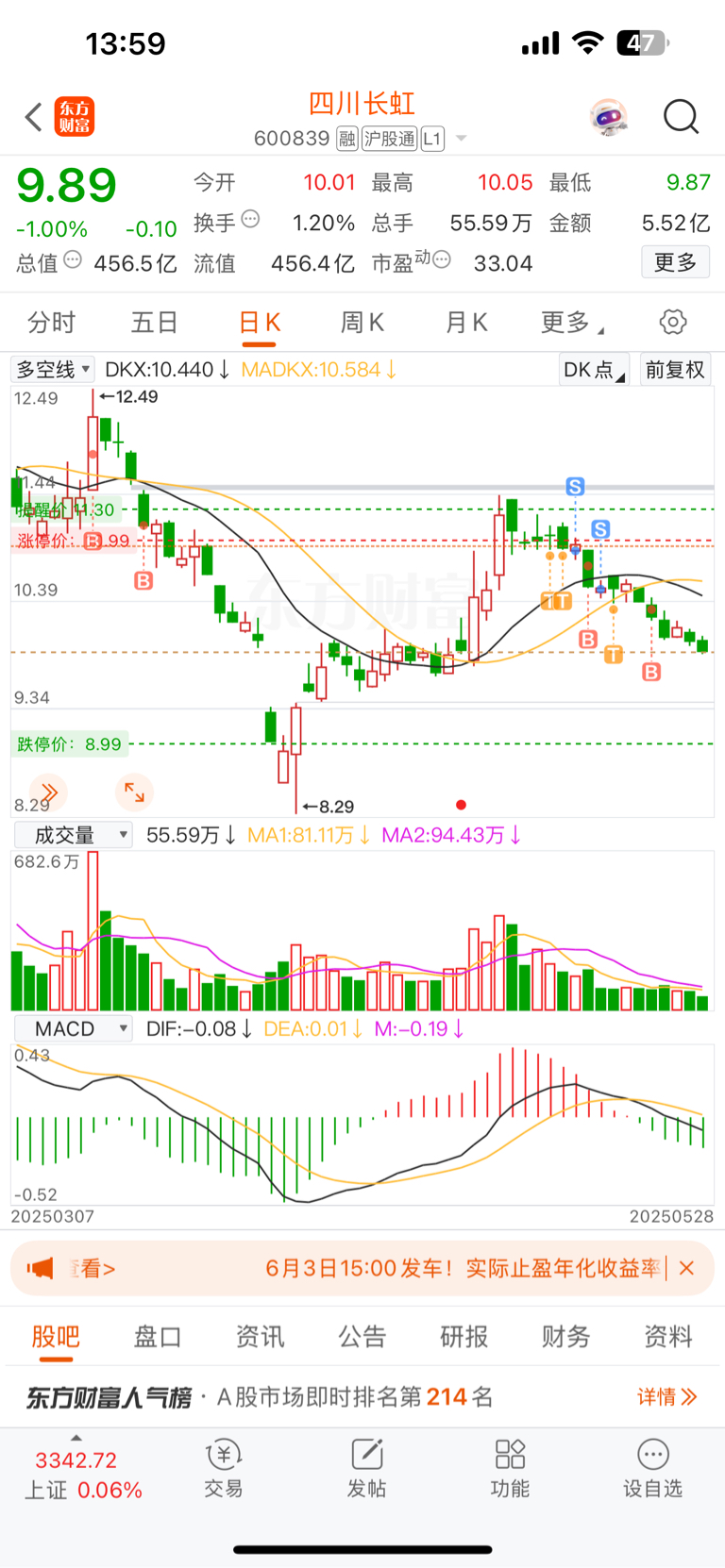Tap the top blue S signal marker
Screen dimensions: 725x1568
[x=575, y=487]
